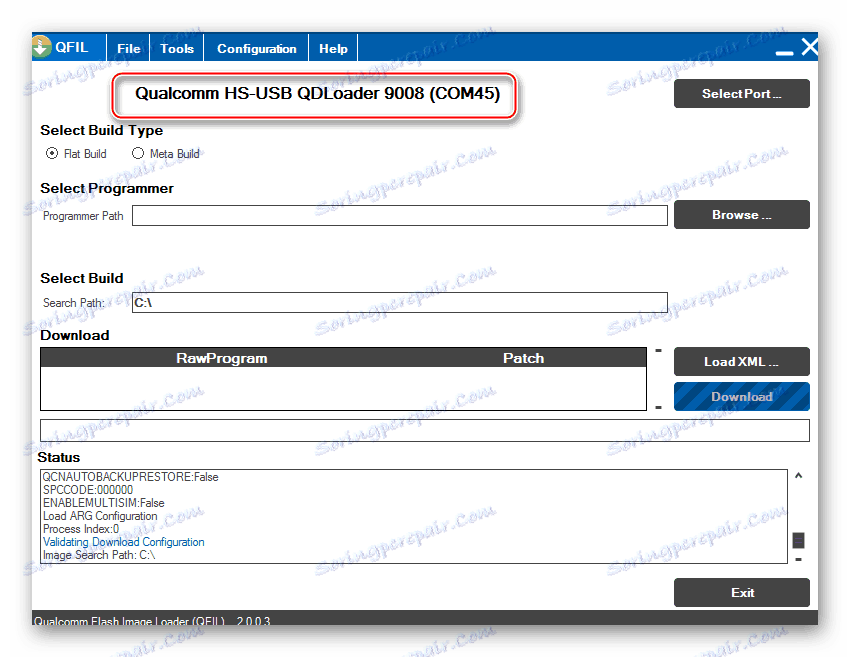Click the Qualcomm HS-USB QDLoader 9008 port label
Viewport: 850px width, 657px height.
[317, 93]
